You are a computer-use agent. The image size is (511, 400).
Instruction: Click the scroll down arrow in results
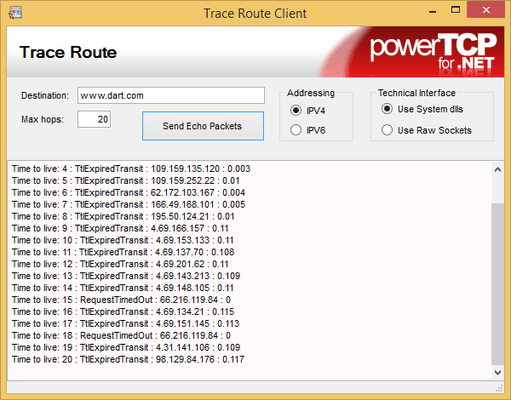pos(498,372)
